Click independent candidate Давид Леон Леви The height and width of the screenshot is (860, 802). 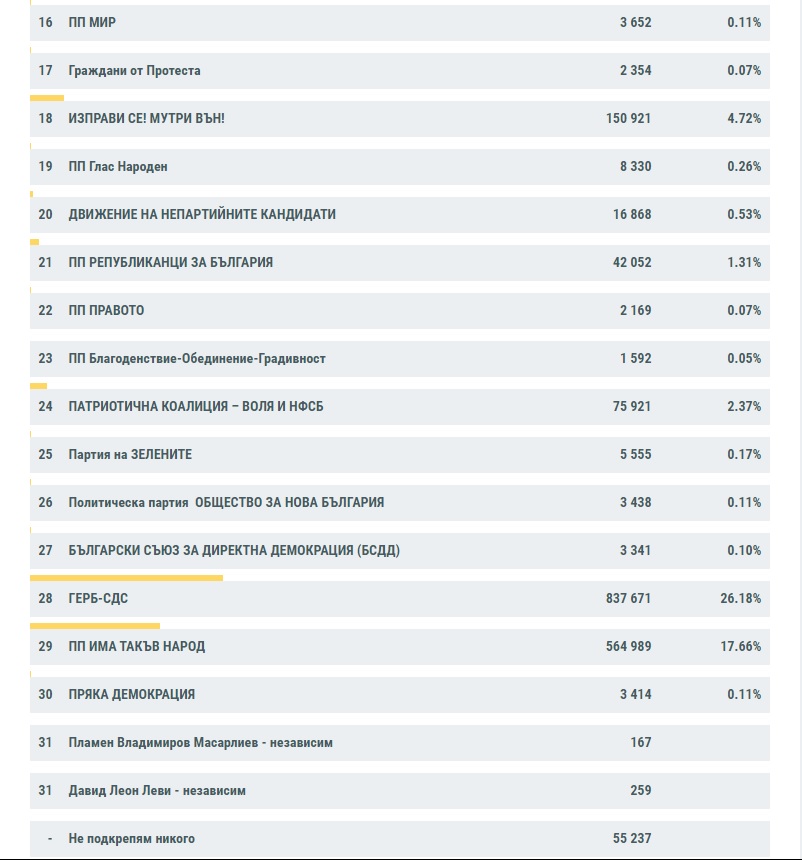coord(157,790)
